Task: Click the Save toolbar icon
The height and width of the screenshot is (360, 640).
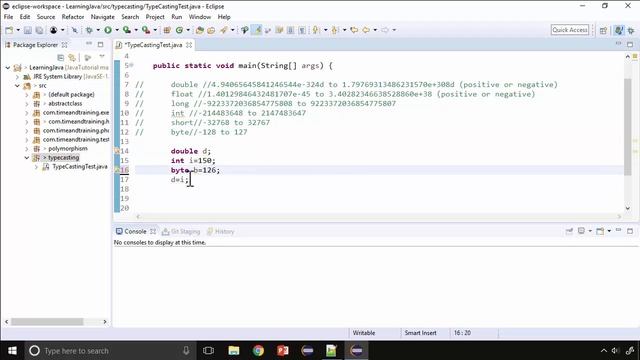Action: coord(28,30)
